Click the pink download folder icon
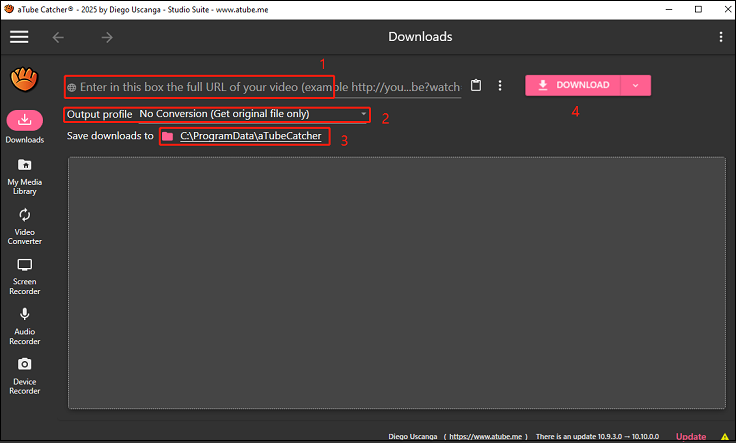The image size is (736, 443). pos(168,136)
